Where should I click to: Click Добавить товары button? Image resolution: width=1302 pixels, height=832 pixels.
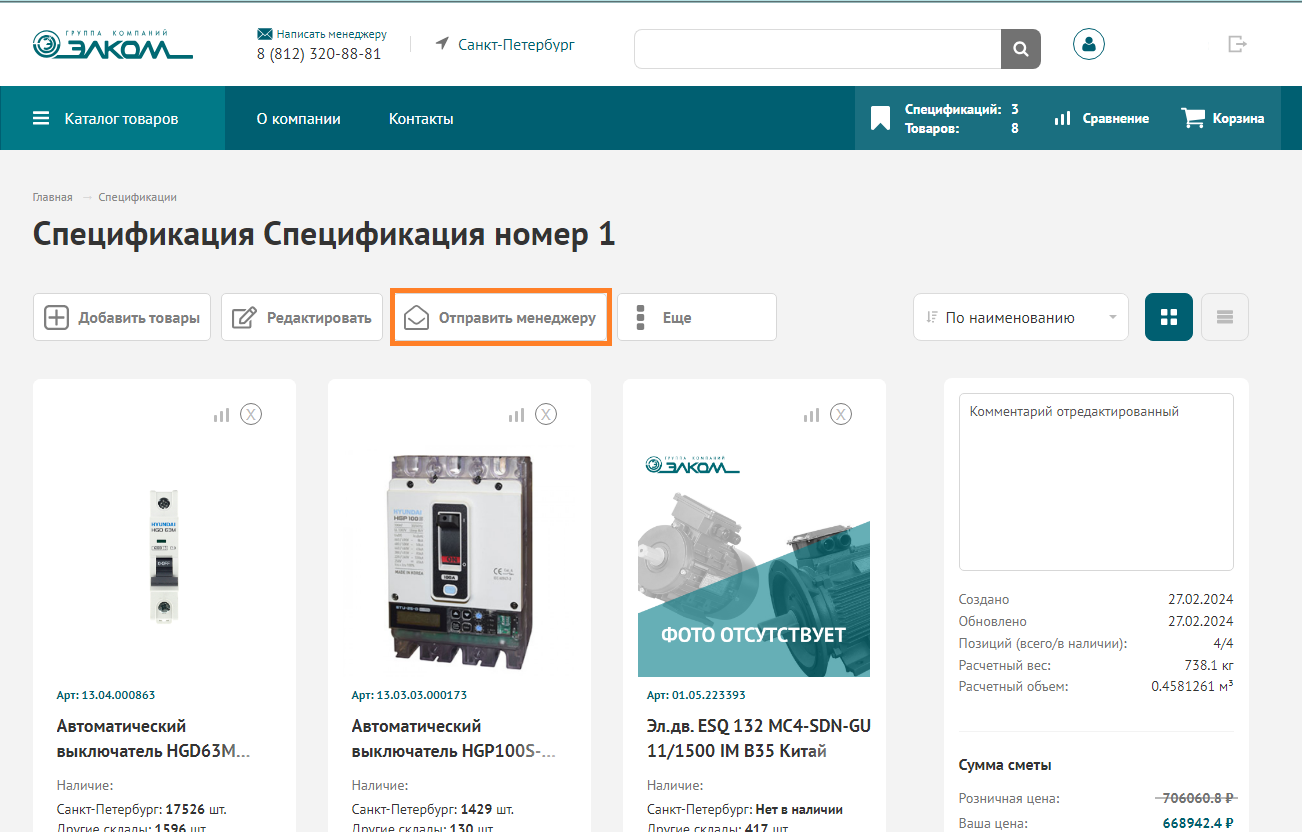(122, 317)
